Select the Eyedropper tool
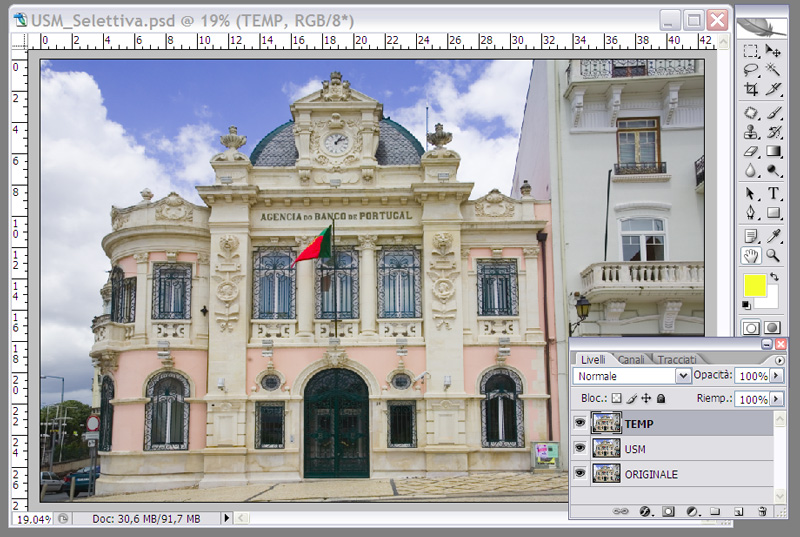 [773, 234]
